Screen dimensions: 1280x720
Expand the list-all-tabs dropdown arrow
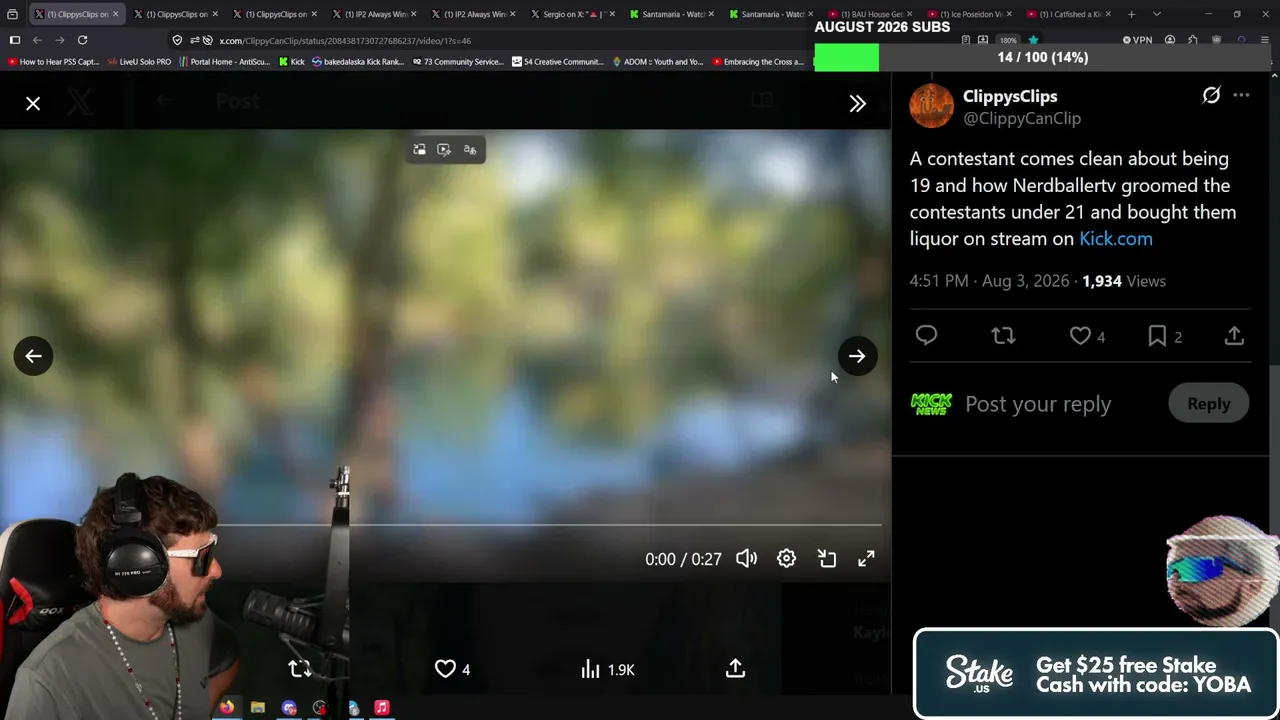click(1157, 14)
